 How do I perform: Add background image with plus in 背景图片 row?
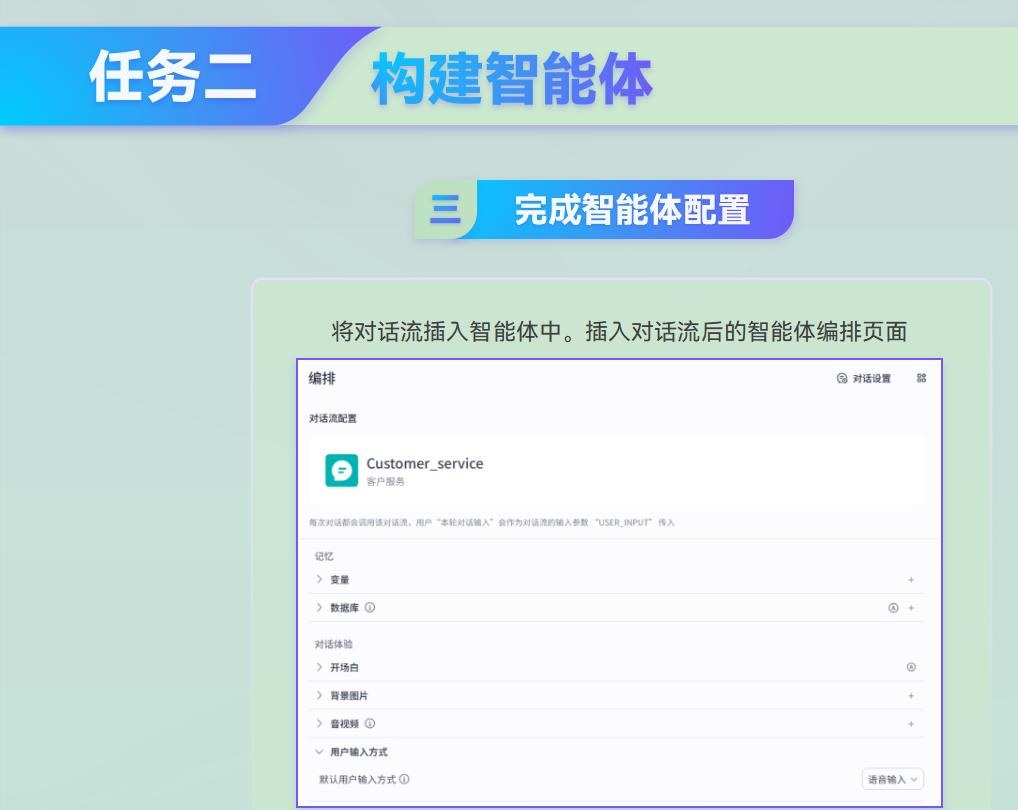tap(911, 696)
